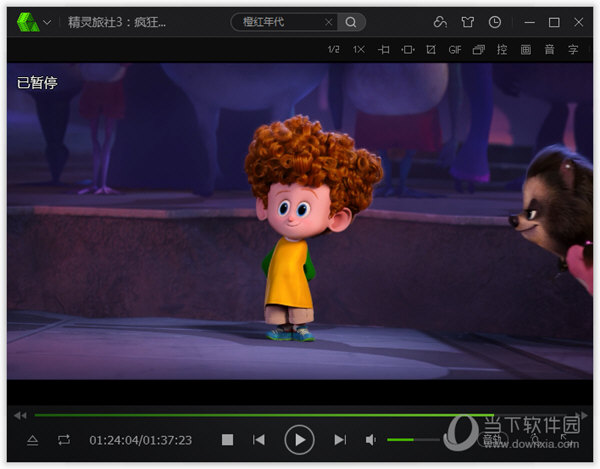Clear the search box text
This screenshot has height=469, width=600.
coord(328,22)
